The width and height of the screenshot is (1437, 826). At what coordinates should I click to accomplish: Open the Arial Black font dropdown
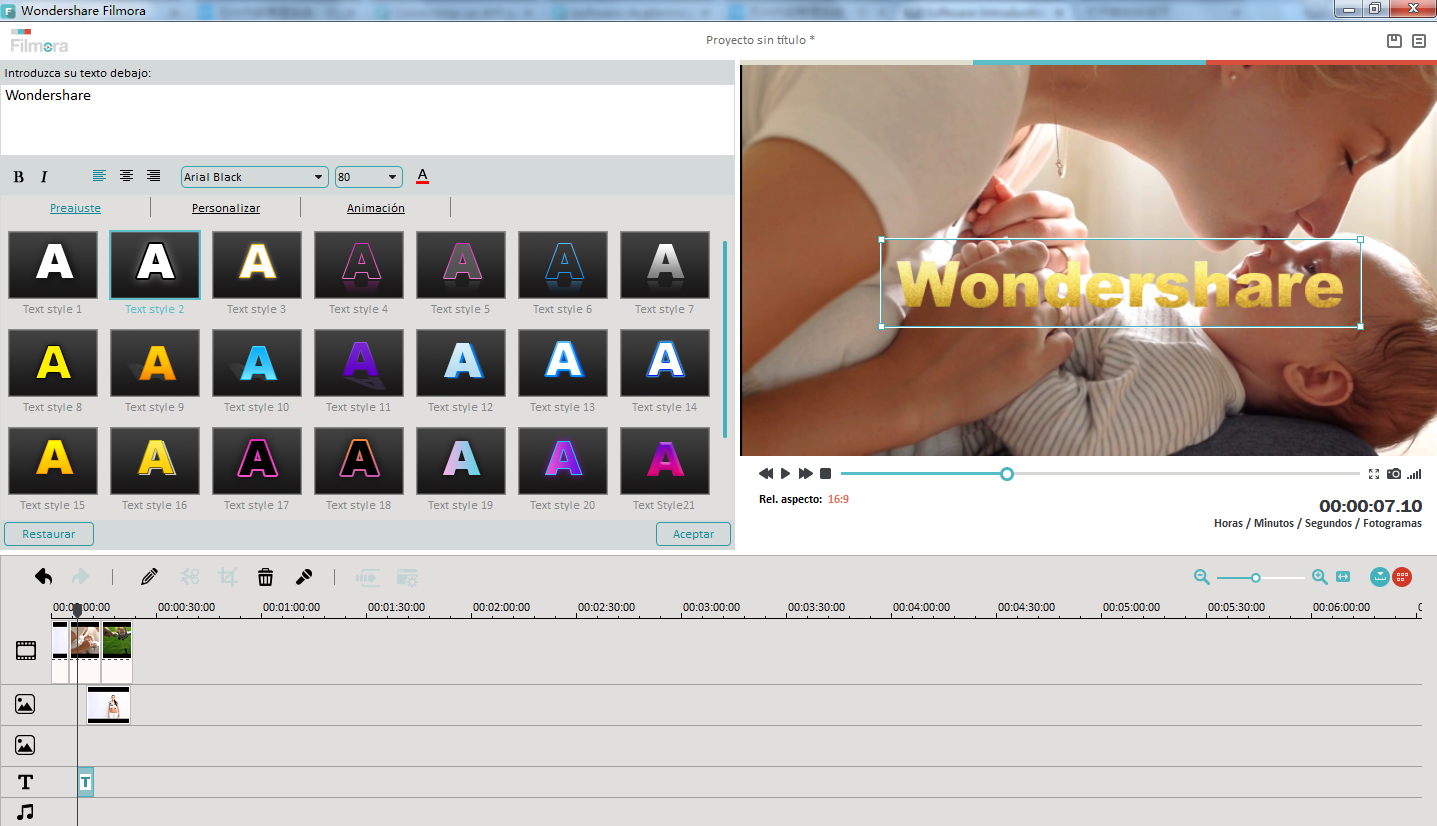255,177
